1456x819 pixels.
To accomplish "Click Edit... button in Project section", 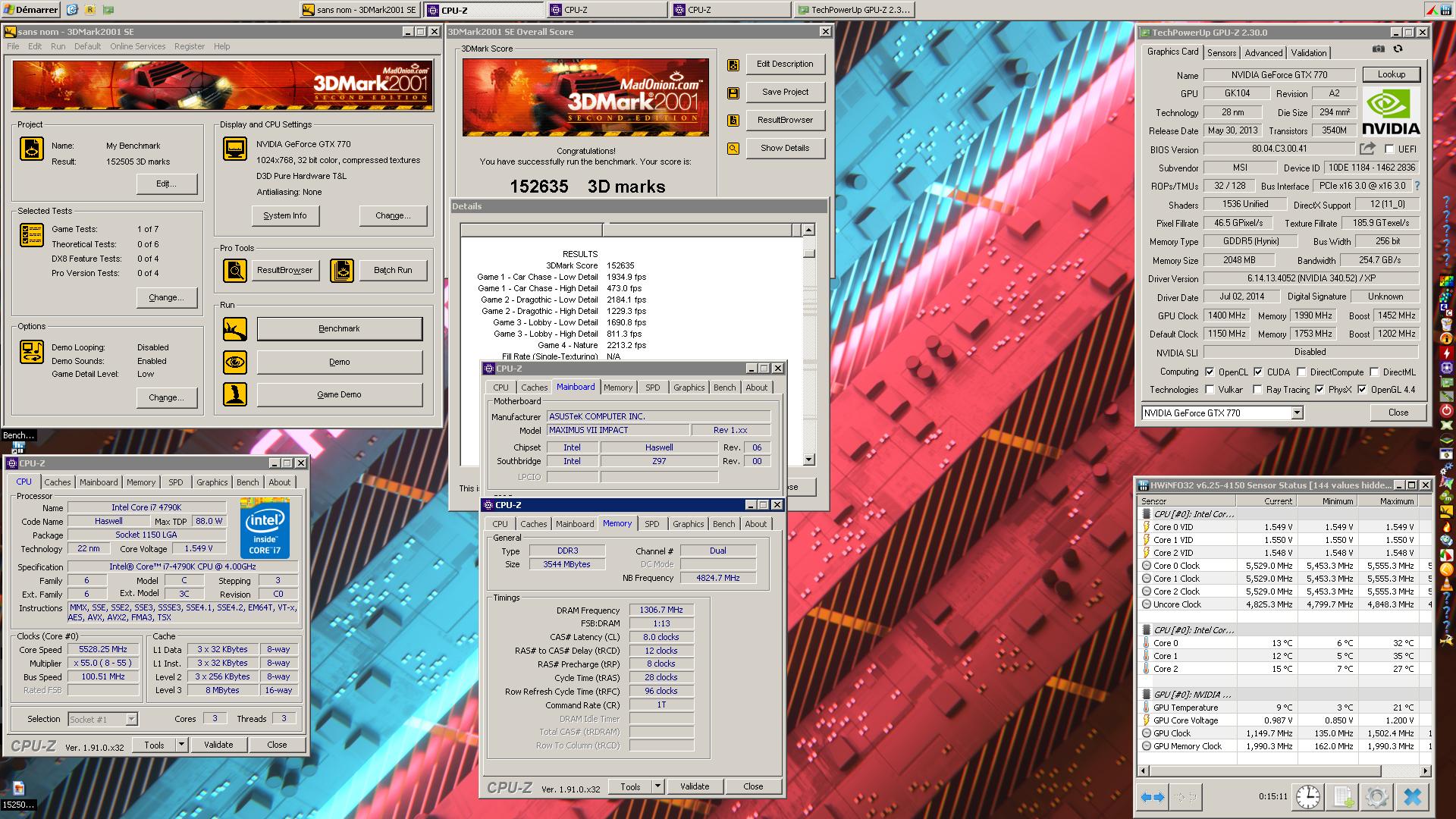I will tap(167, 184).
